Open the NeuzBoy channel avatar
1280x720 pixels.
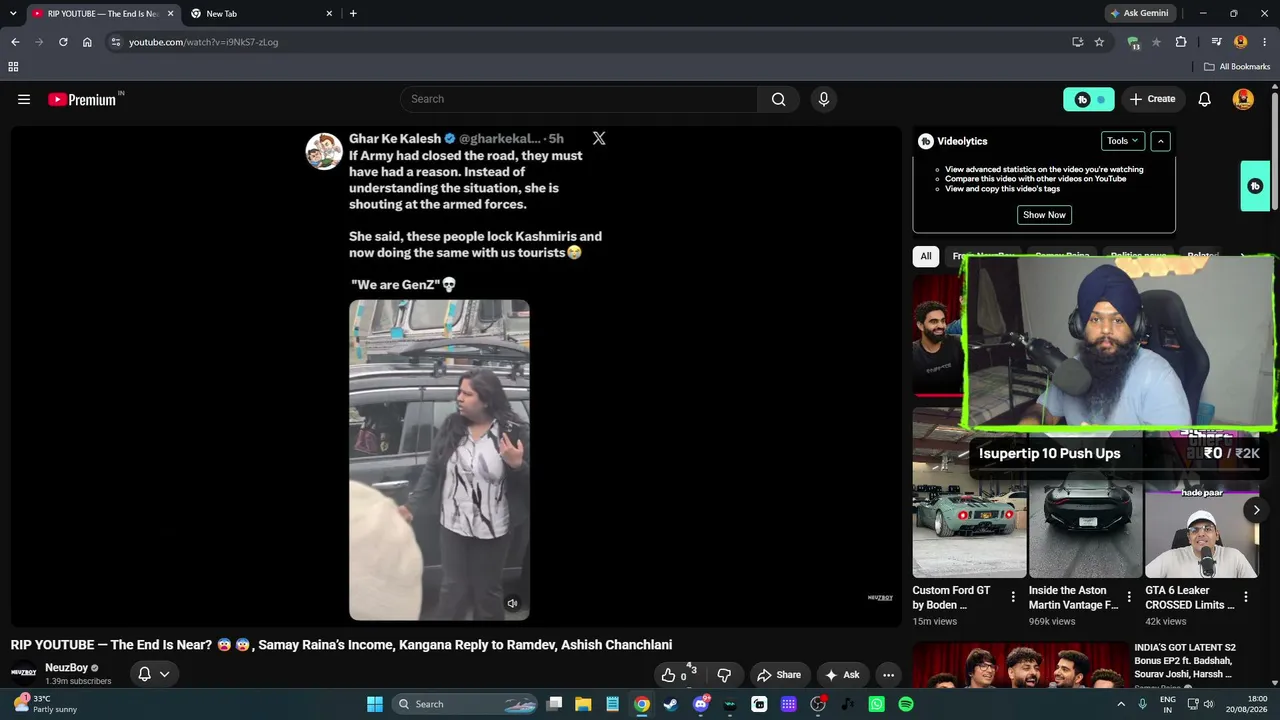(x=24, y=673)
